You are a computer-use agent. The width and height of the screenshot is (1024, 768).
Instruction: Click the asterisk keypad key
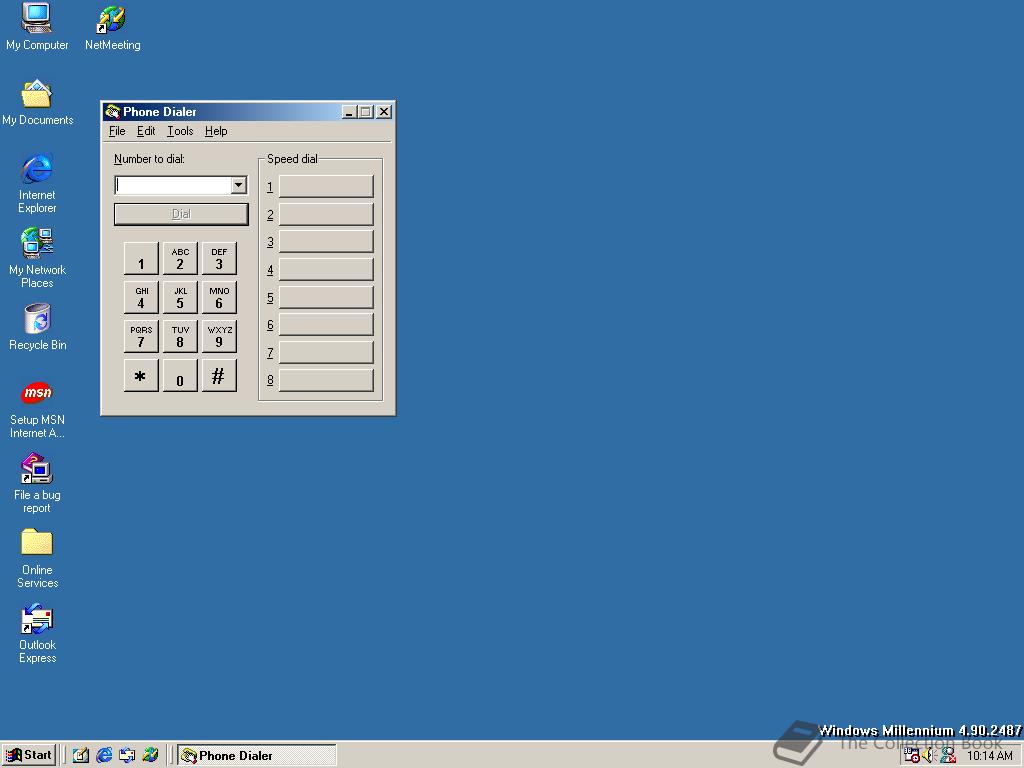[x=141, y=376]
